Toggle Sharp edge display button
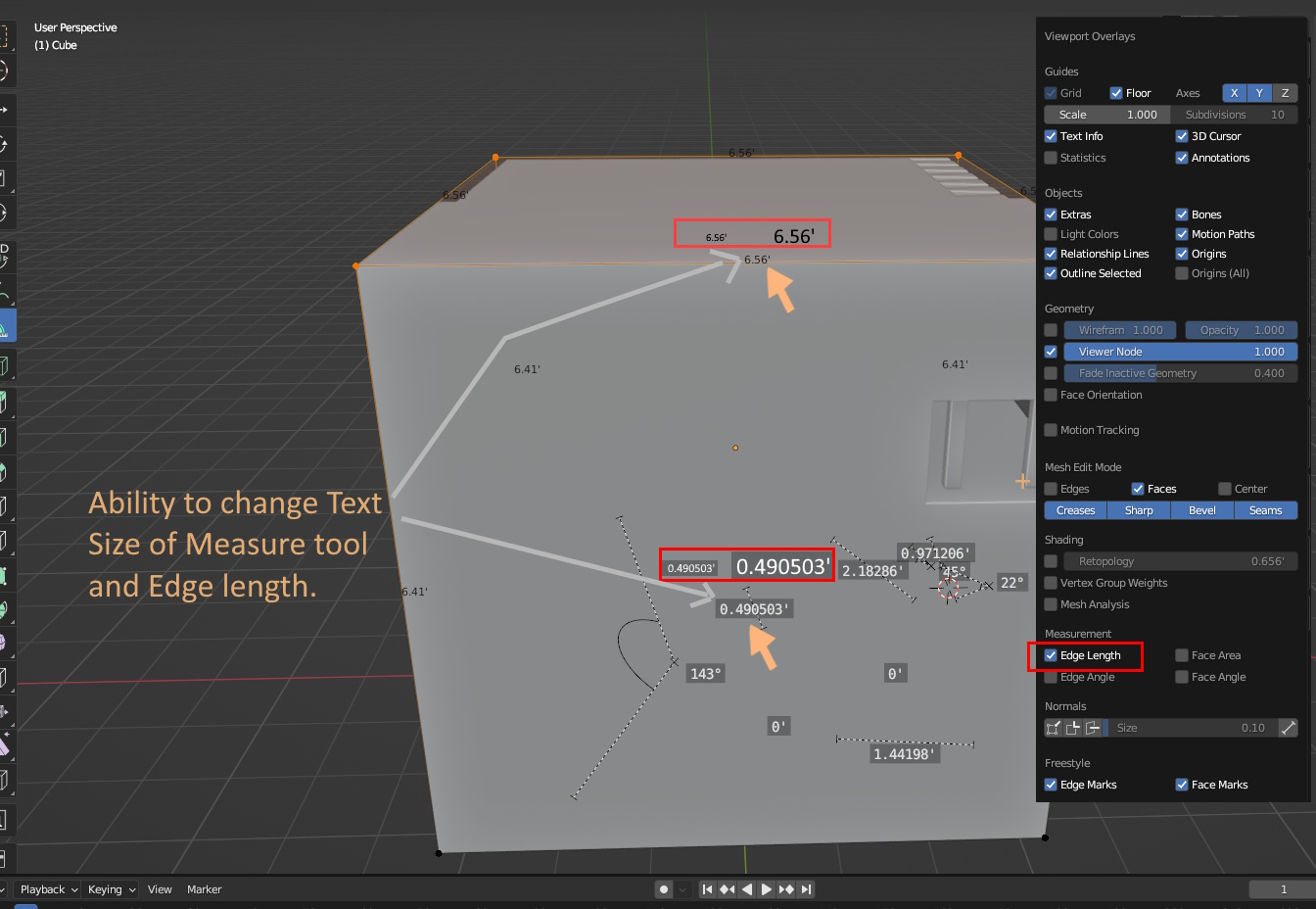The image size is (1316, 909). pos(1139,510)
